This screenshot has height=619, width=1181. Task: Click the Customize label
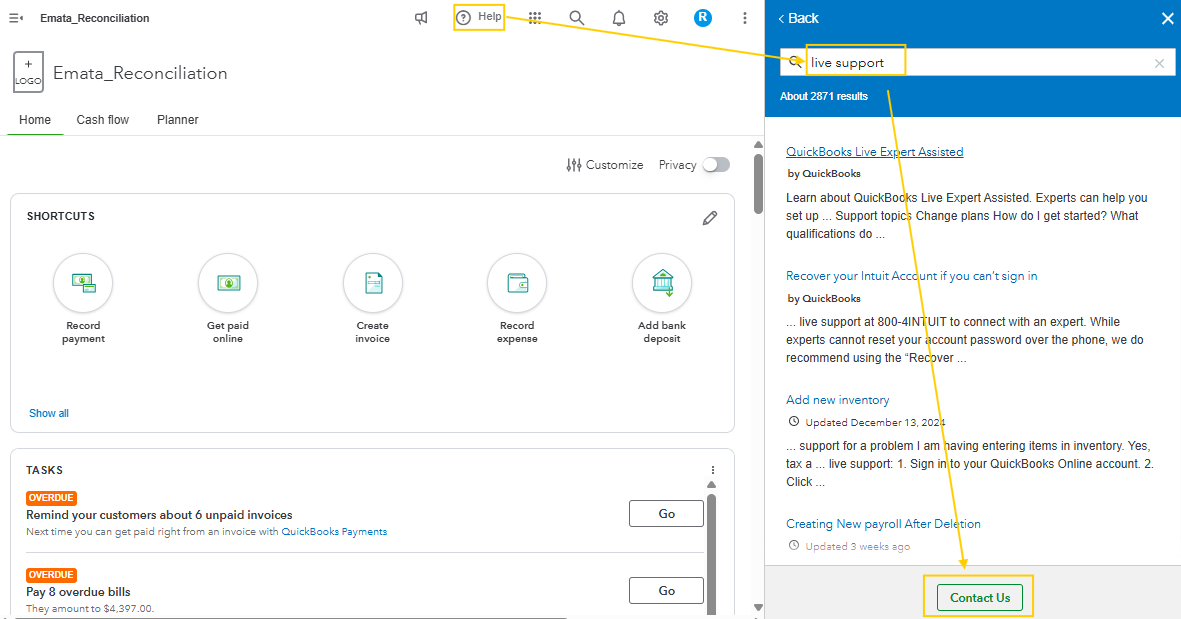tap(615, 165)
